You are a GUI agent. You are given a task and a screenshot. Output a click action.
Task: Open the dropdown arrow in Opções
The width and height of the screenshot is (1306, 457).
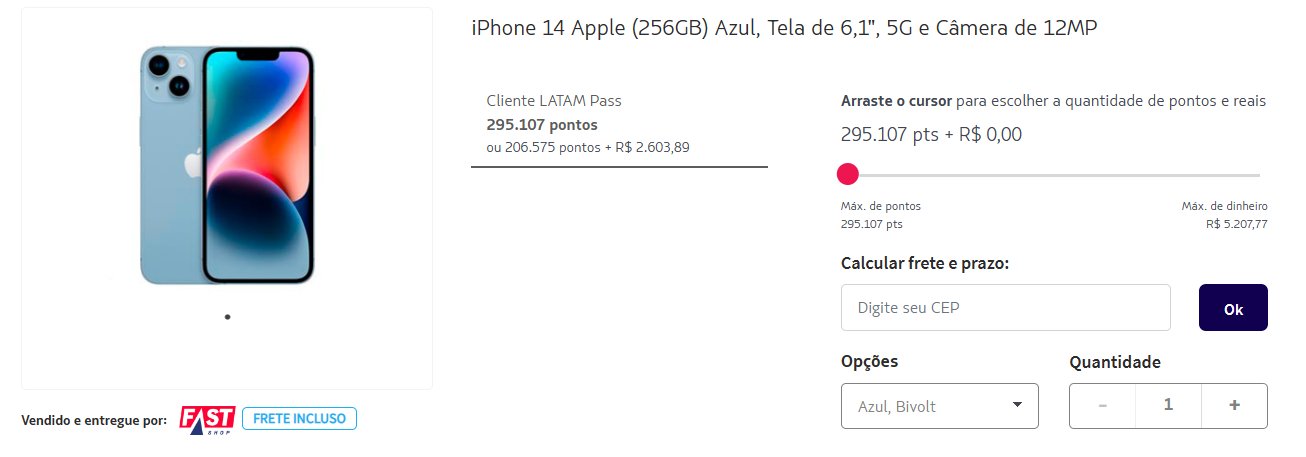(x=1017, y=405)
